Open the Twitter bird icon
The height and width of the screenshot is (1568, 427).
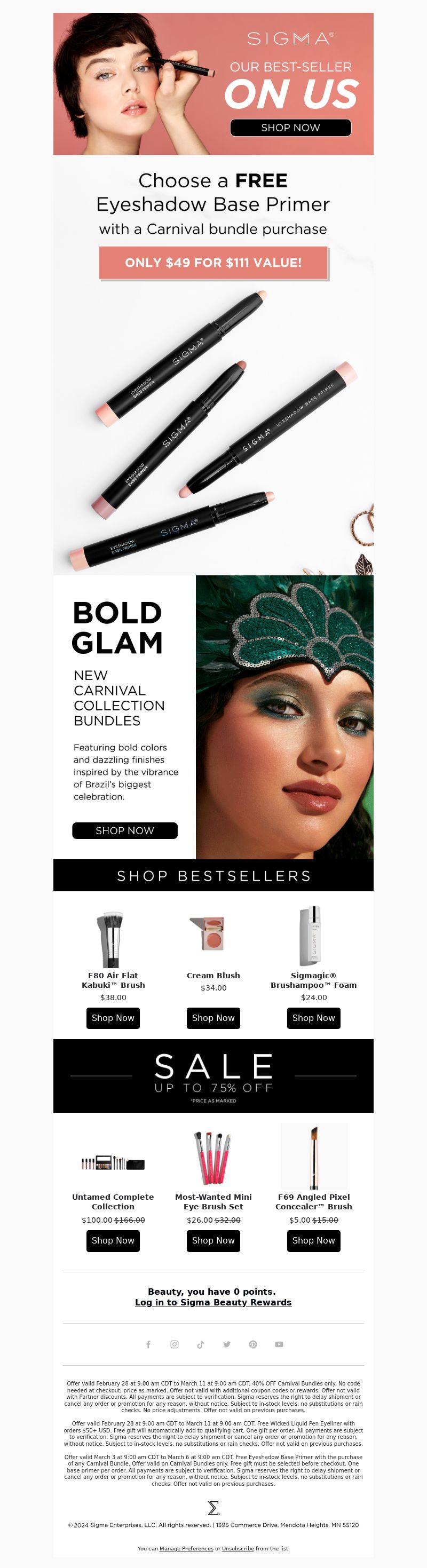[227, 1344]
